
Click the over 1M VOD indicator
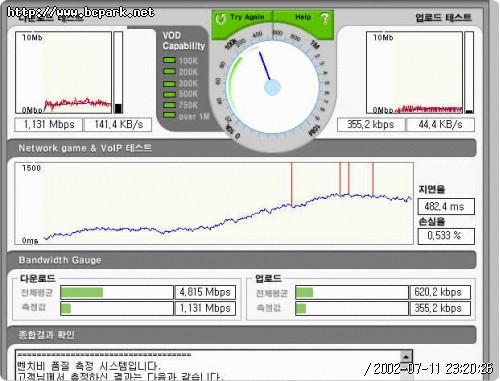(169, 116)
